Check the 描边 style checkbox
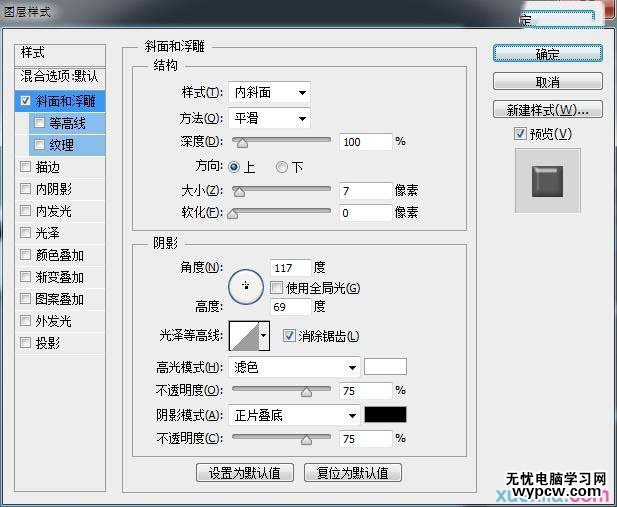The height and width of the screenshot is (507, 617). [x=25, y=167]
